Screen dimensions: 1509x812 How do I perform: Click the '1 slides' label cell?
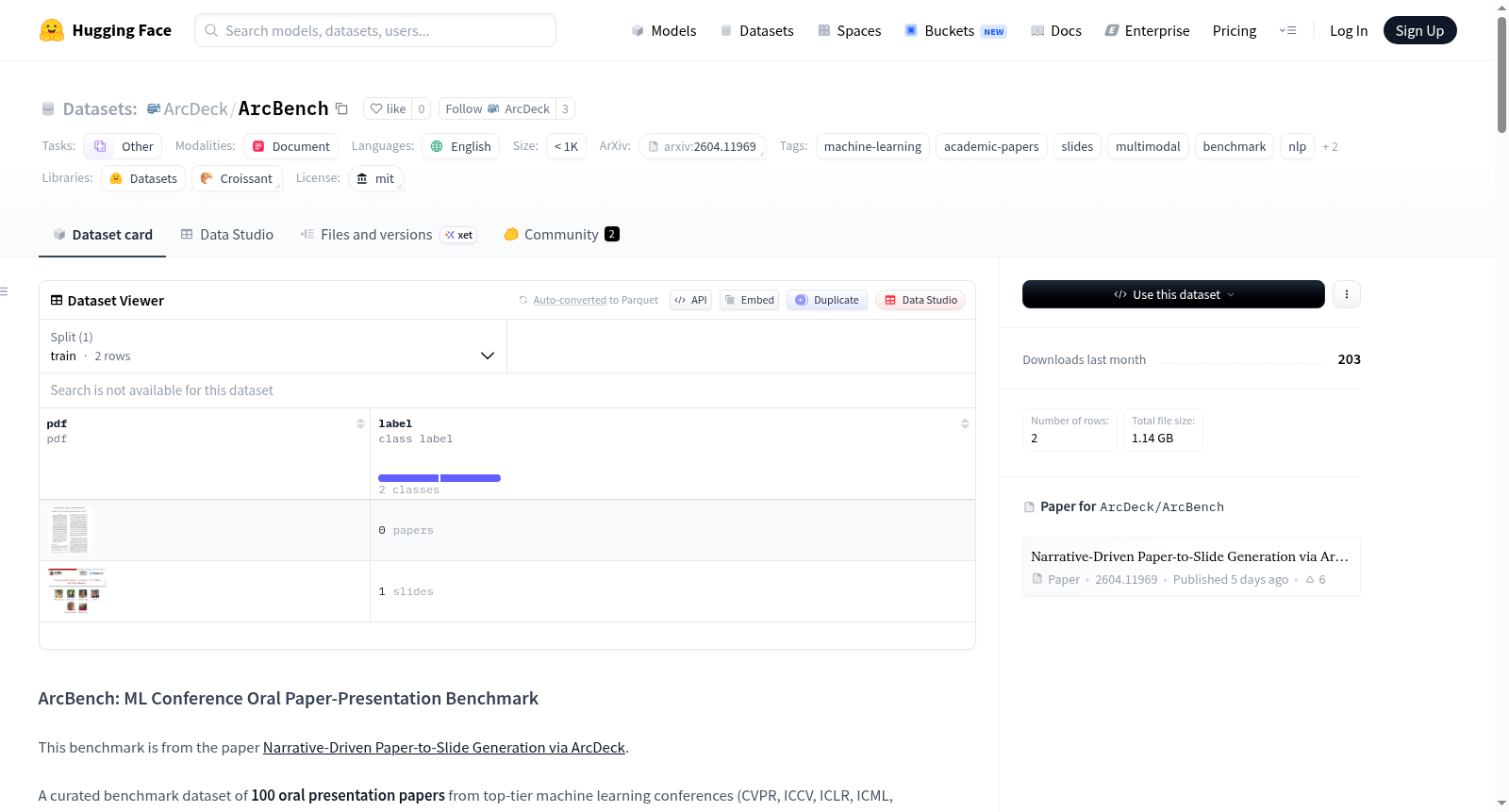pos(672,591)
